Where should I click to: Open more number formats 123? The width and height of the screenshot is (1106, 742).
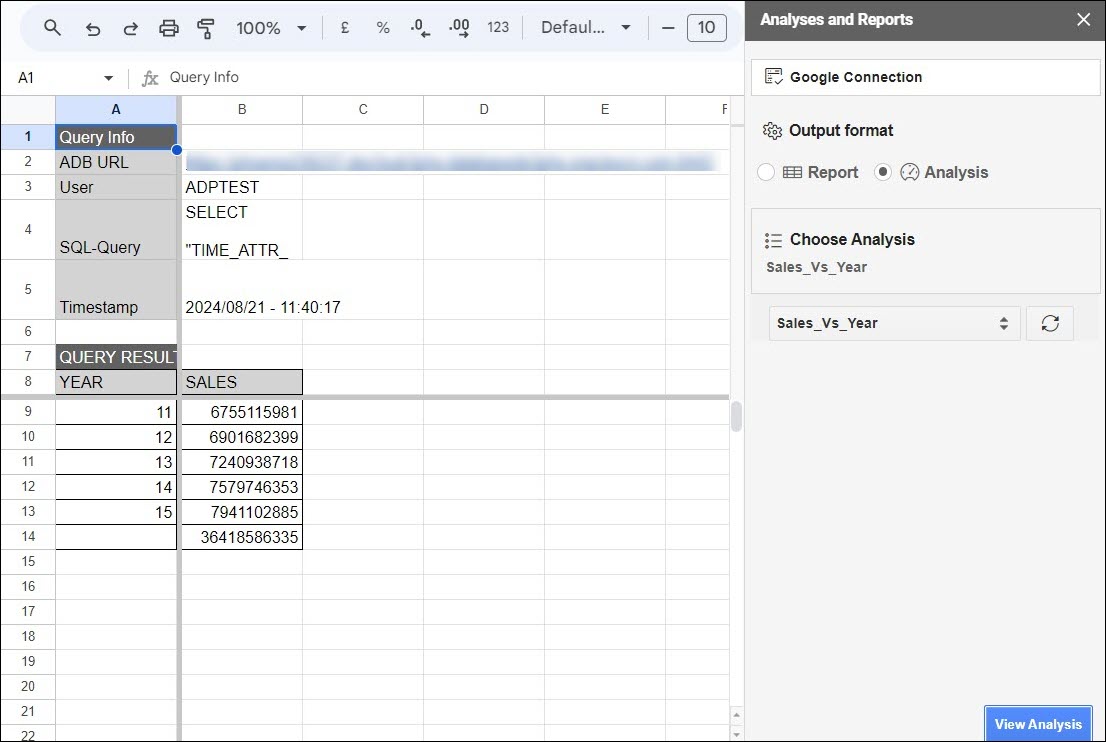498,28
